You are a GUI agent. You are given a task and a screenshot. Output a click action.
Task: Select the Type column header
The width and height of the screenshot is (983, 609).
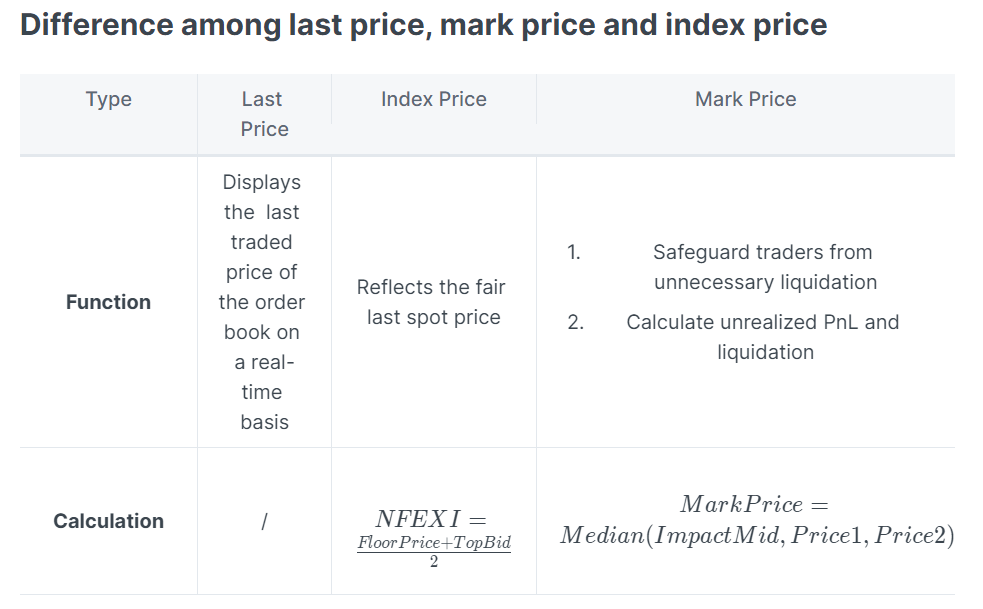(x=109, y=99)
